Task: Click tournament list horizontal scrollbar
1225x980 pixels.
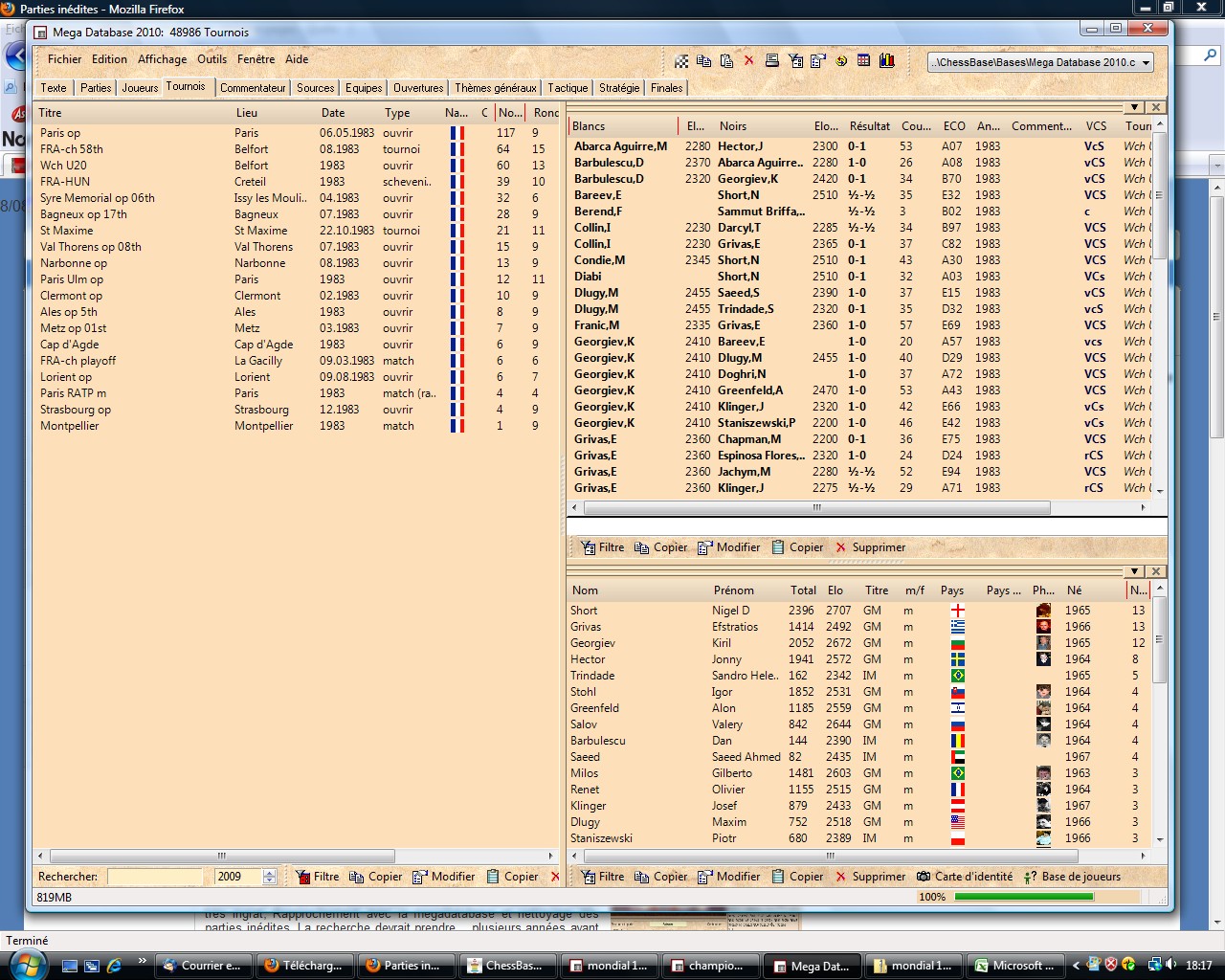Action: 221,856
